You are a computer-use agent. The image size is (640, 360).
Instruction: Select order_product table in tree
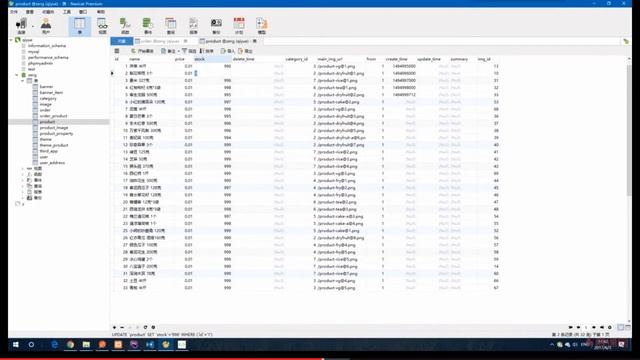(x=53, y=116)
